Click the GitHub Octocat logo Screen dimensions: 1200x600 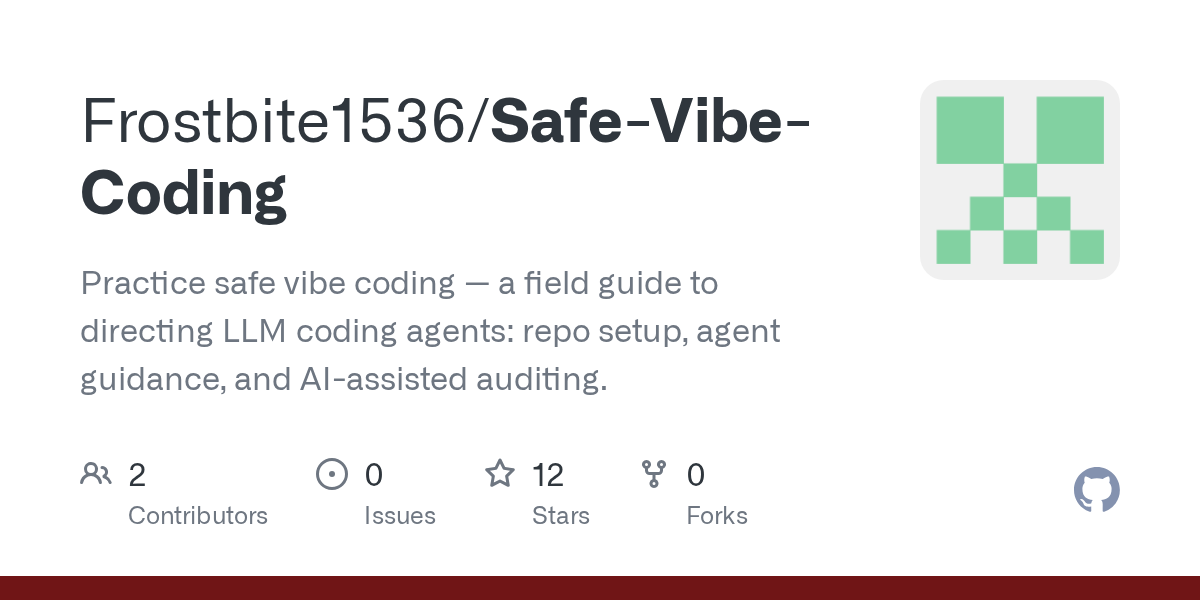pos(1096,491)
